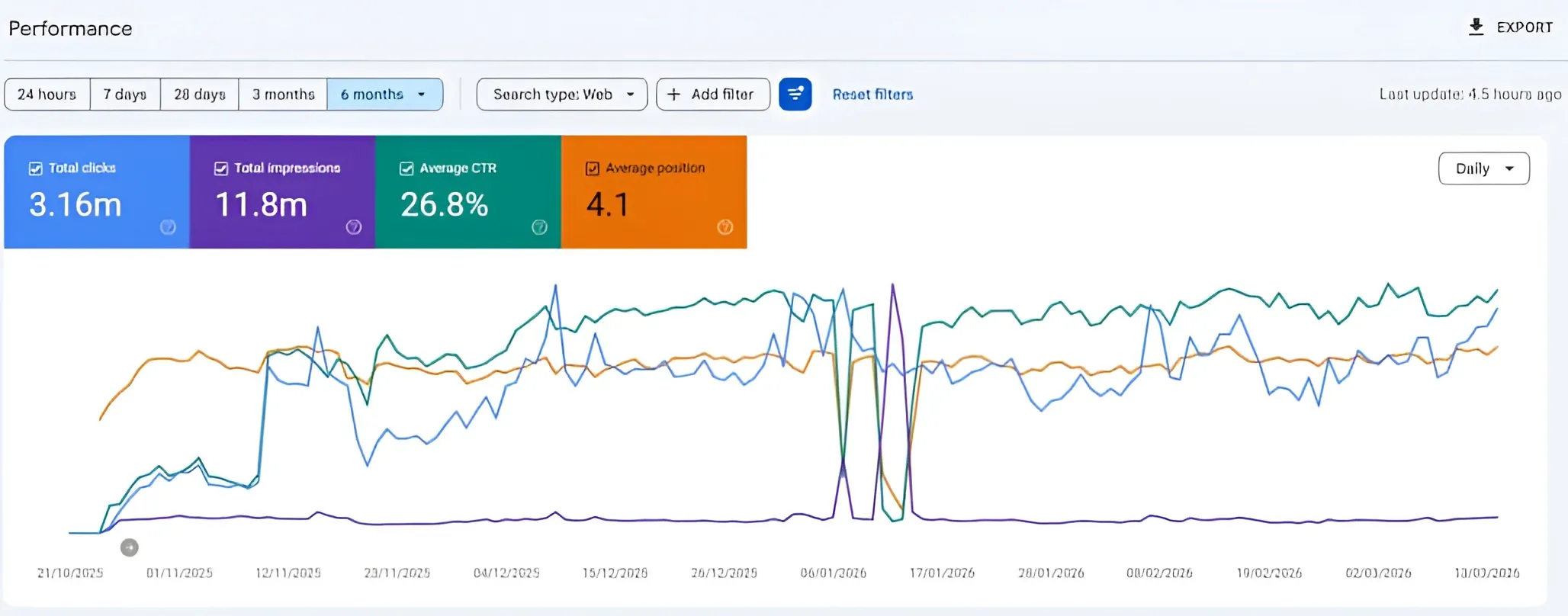
Task: Open help icon on Total clicks card
Action: coord(168,227)
